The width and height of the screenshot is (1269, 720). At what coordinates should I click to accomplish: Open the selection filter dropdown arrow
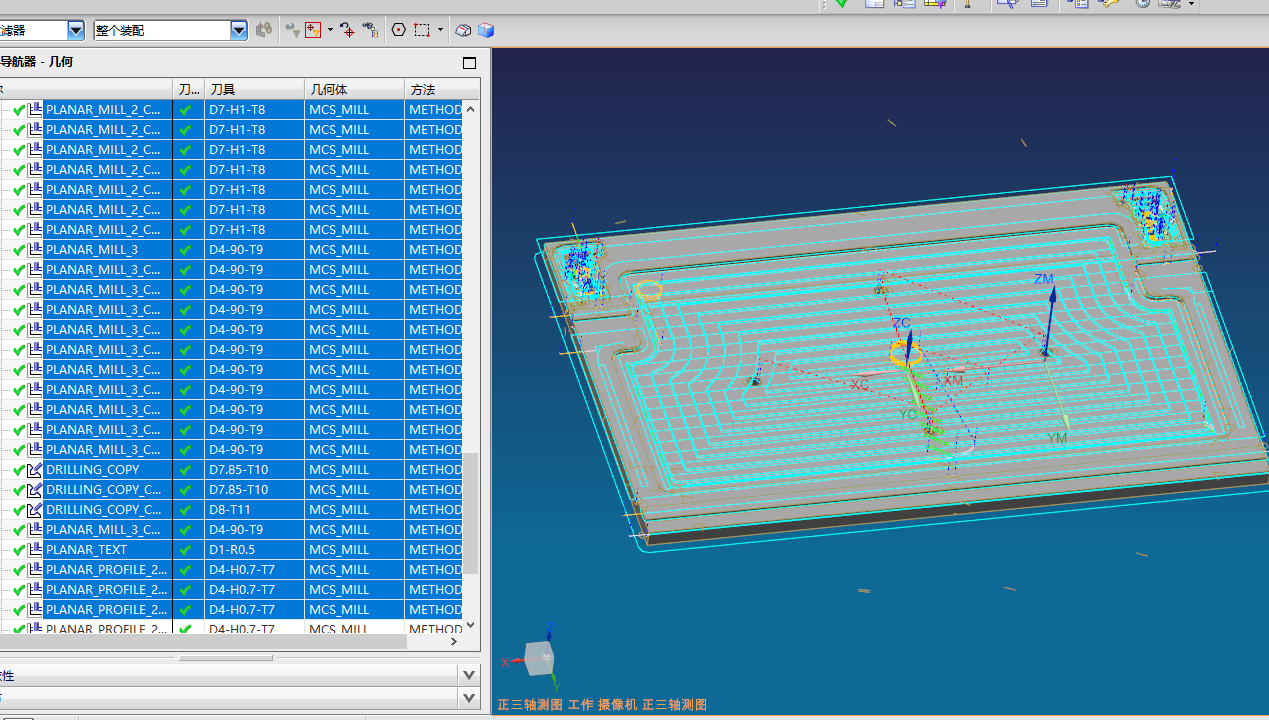click(x=76, y=31)
